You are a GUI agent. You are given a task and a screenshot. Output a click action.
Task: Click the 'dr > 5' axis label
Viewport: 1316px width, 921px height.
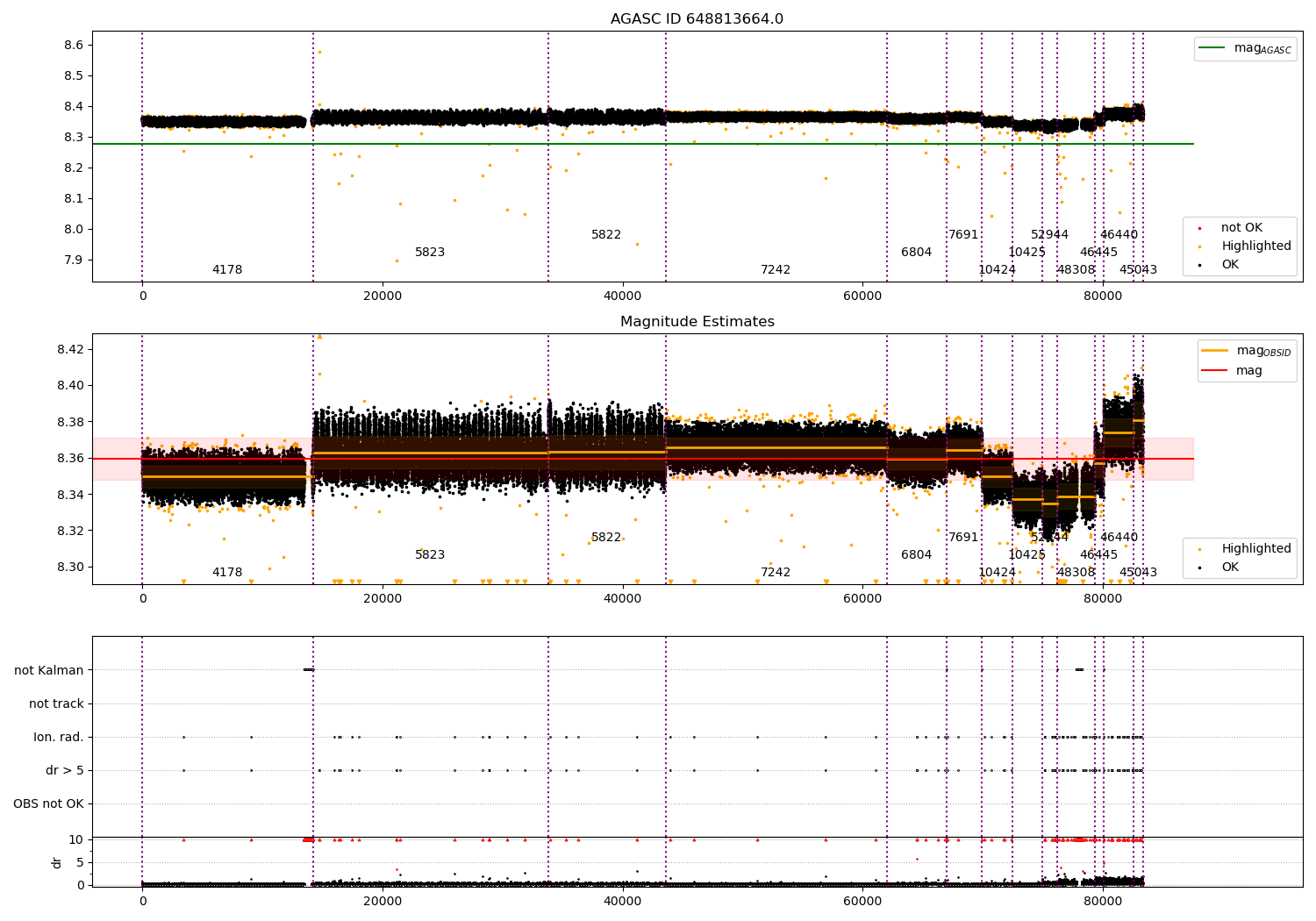point(65,770)
